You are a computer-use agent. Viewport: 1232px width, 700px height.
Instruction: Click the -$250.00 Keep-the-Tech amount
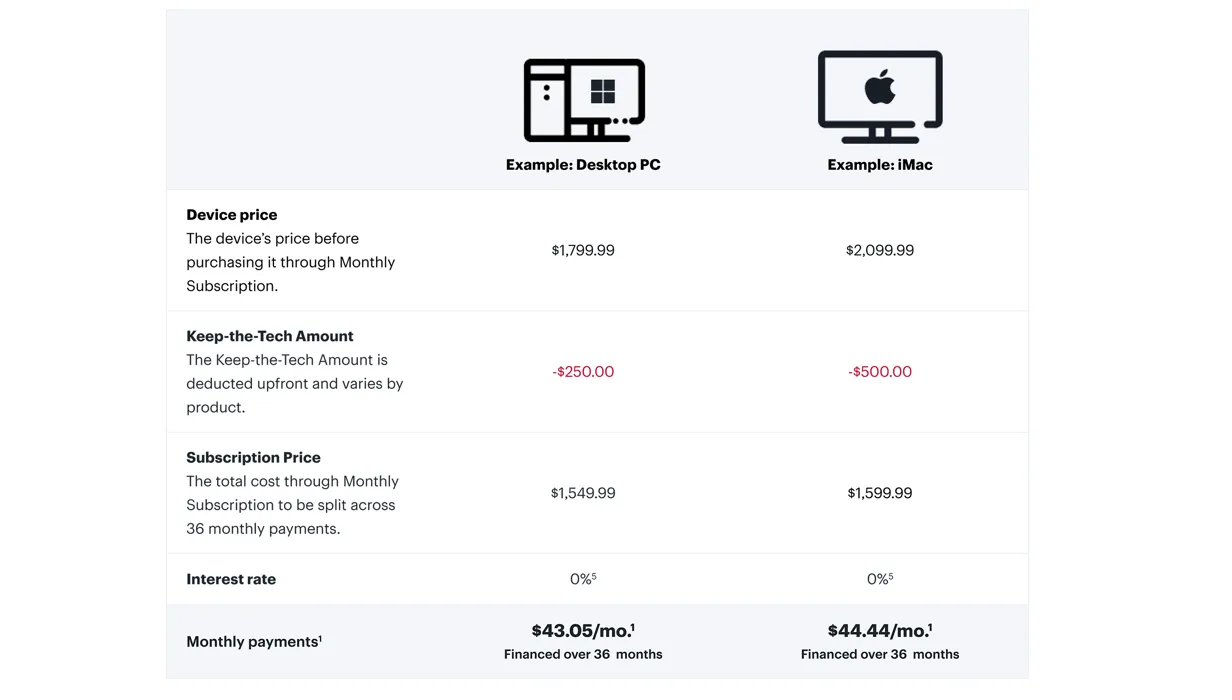[583, 372]
